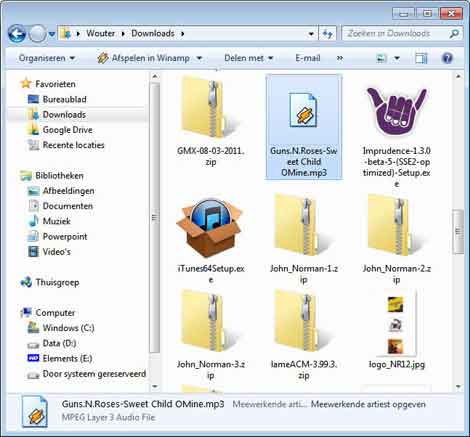Click the E-mail toolbar button
The image size is (470, 437).
[307, 58]
